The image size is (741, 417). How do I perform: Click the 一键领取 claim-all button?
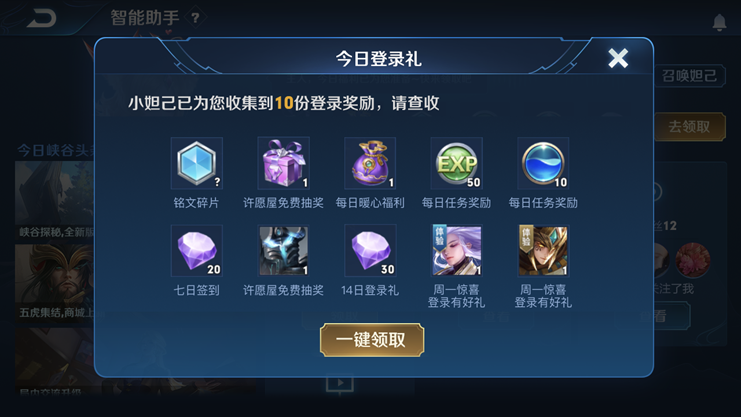[x=372, y=340]
